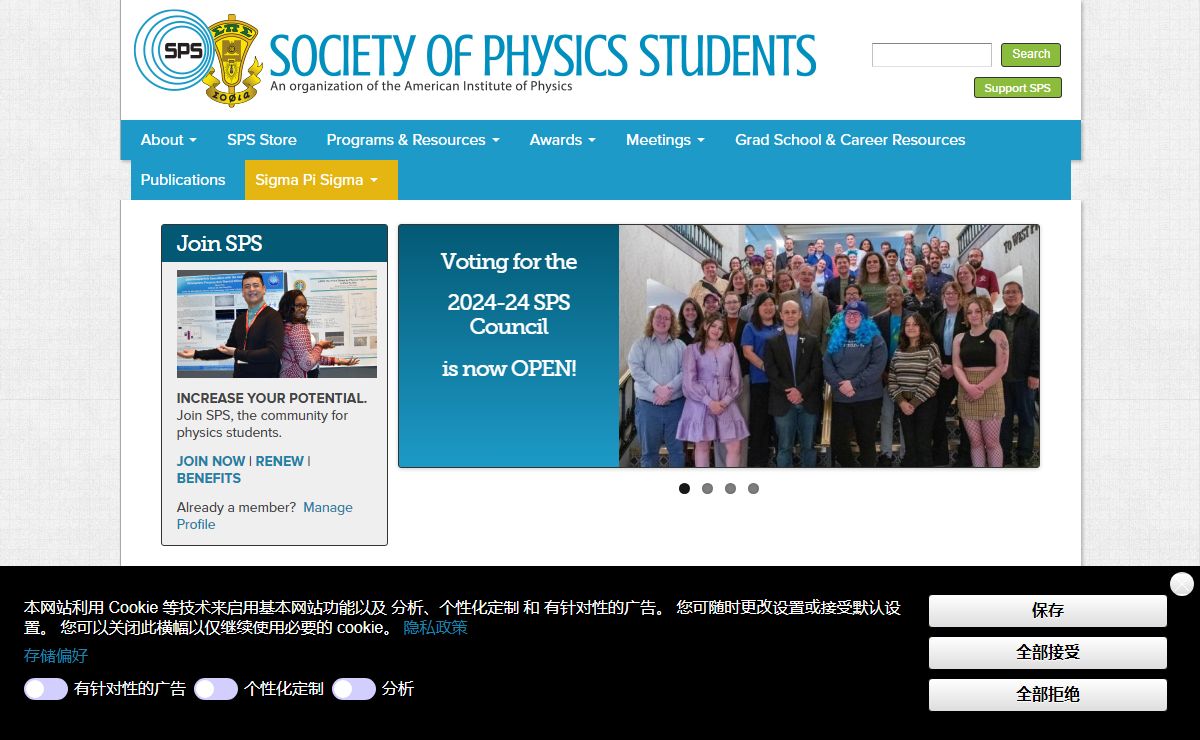Focus the site search input field

932,55
